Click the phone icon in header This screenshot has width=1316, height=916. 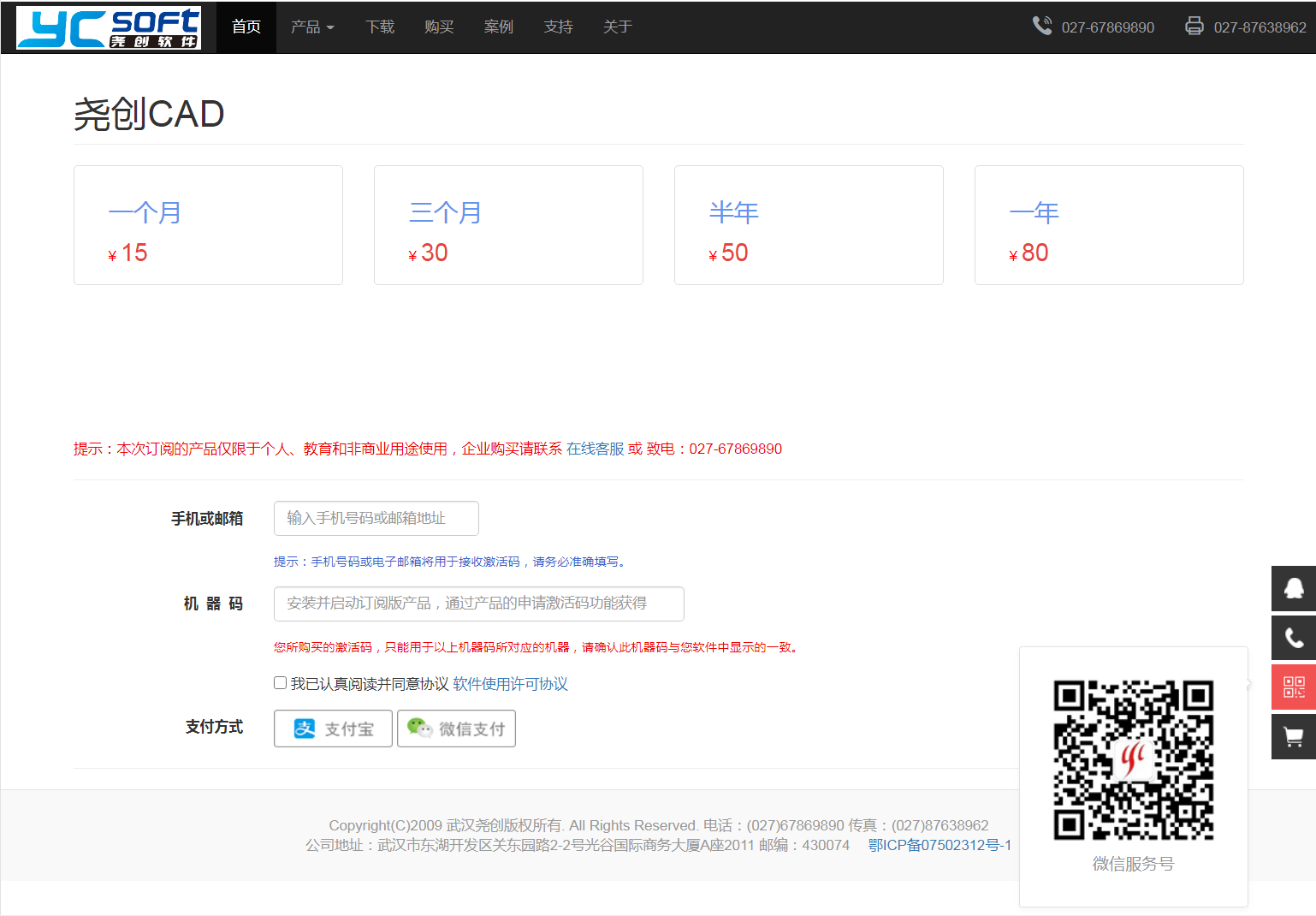coord(1041,26)
